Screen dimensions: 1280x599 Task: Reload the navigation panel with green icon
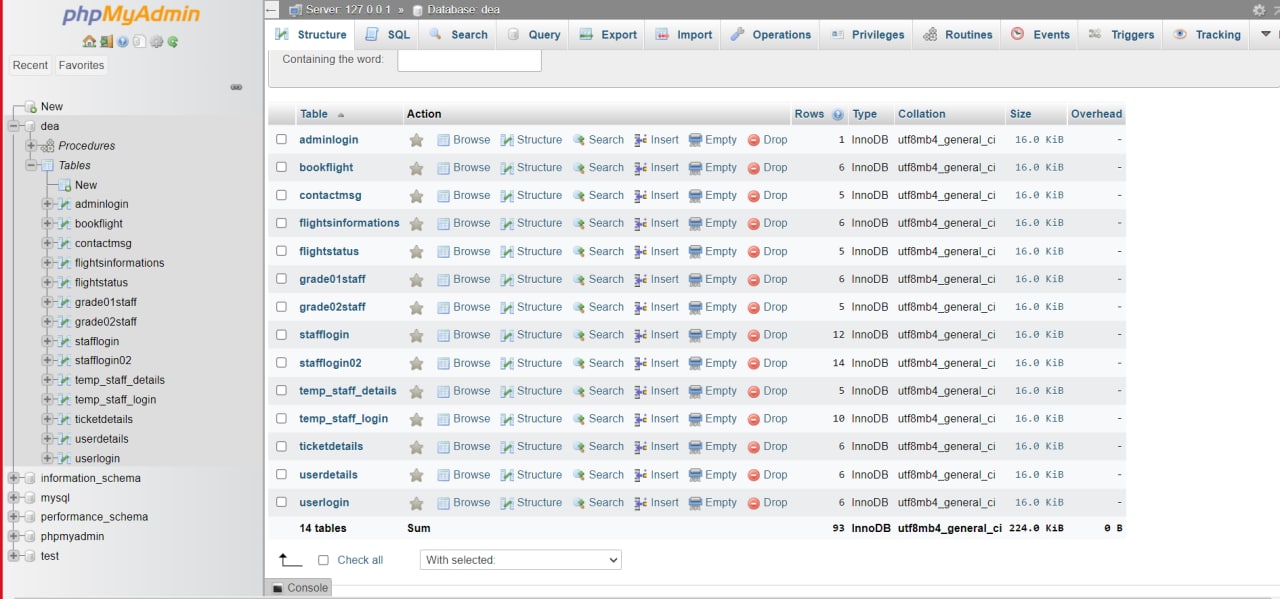pyautogui.click(x=173, y=42)
